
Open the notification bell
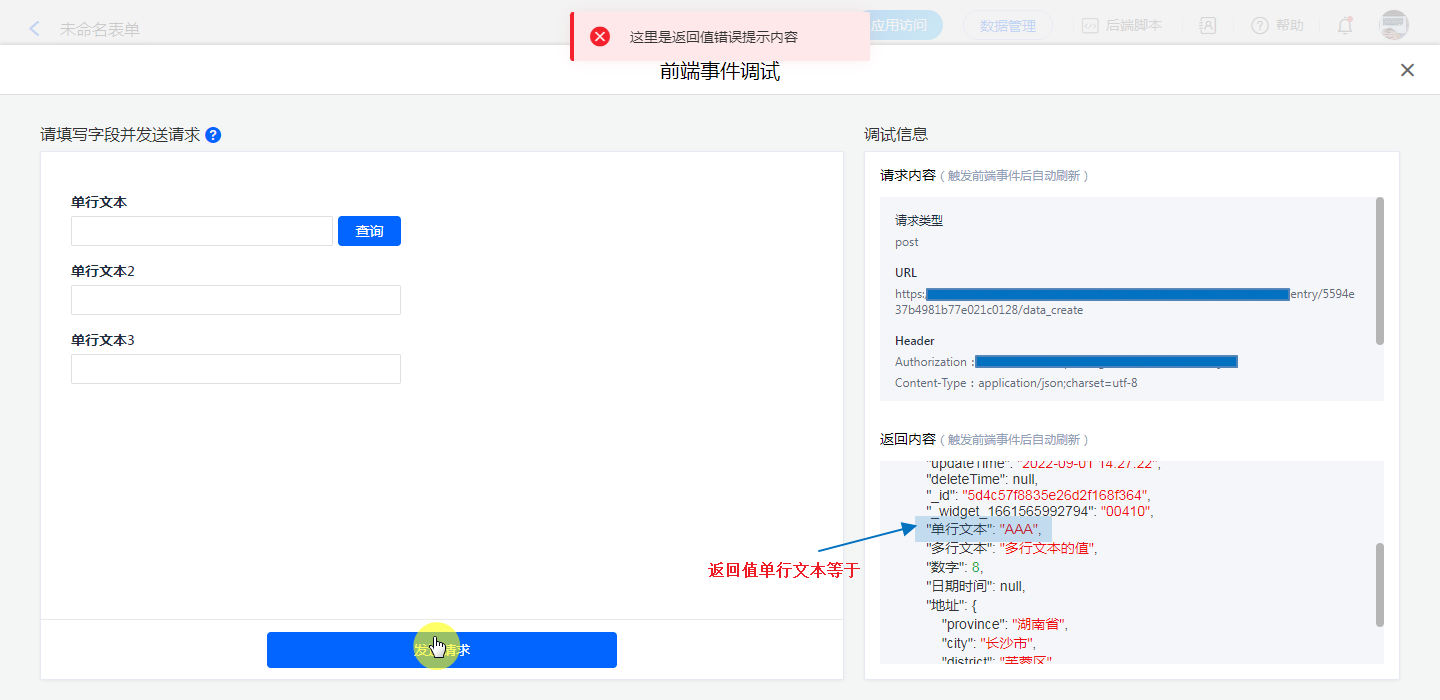[x=1345, y=26]
